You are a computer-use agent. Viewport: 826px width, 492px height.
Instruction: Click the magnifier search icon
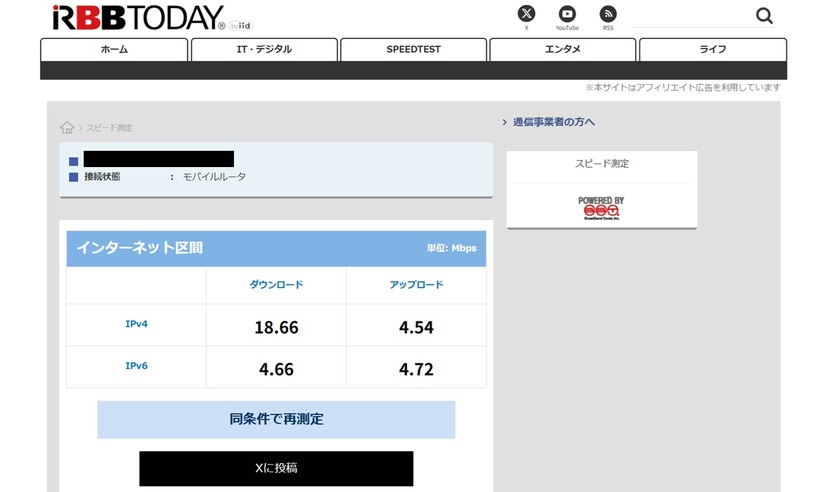764,16
